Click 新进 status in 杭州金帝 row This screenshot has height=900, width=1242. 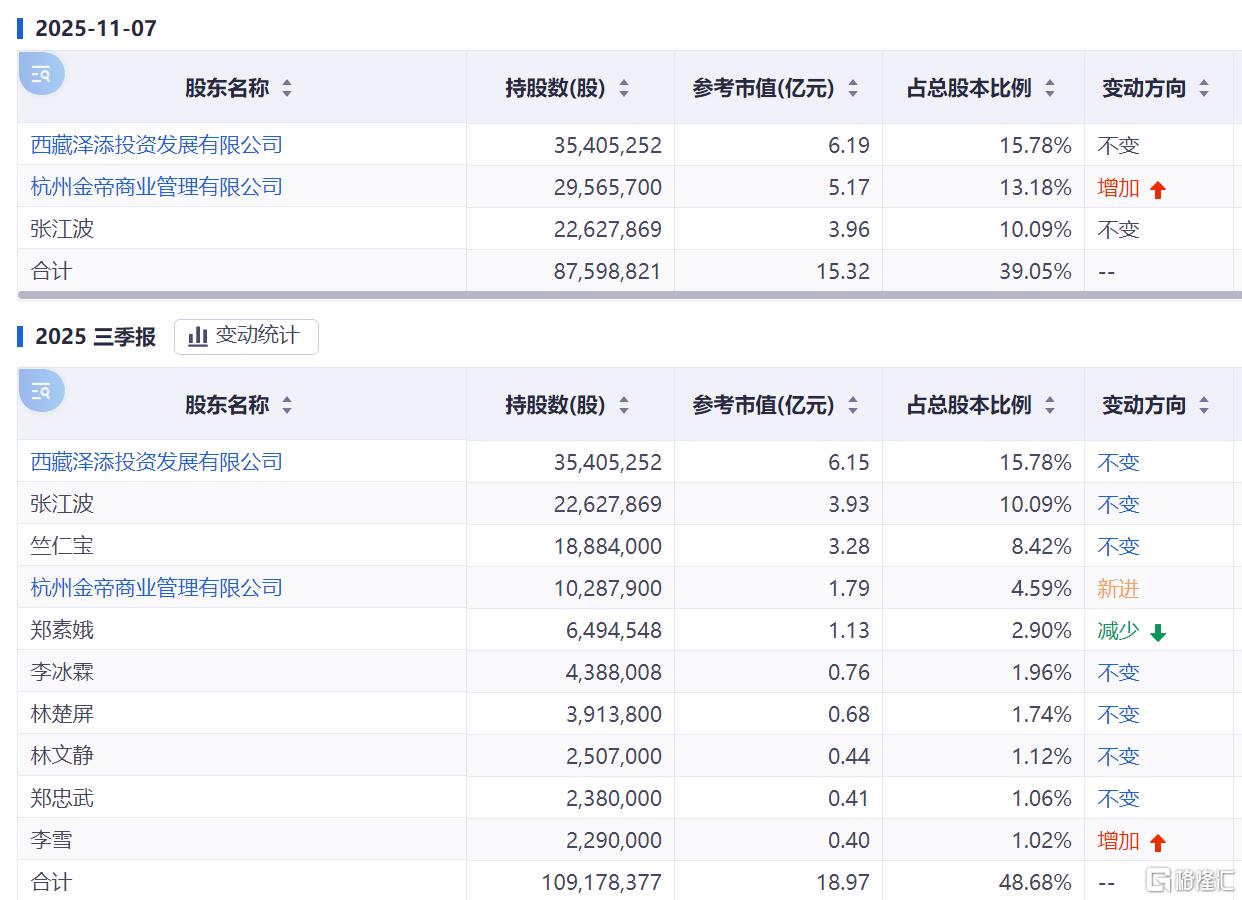(1118, 588)
